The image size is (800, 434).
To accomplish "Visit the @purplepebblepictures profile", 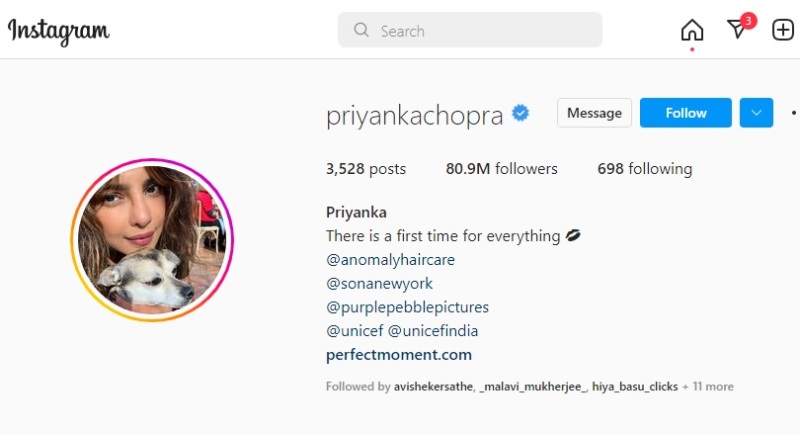I will coord(407,307).
